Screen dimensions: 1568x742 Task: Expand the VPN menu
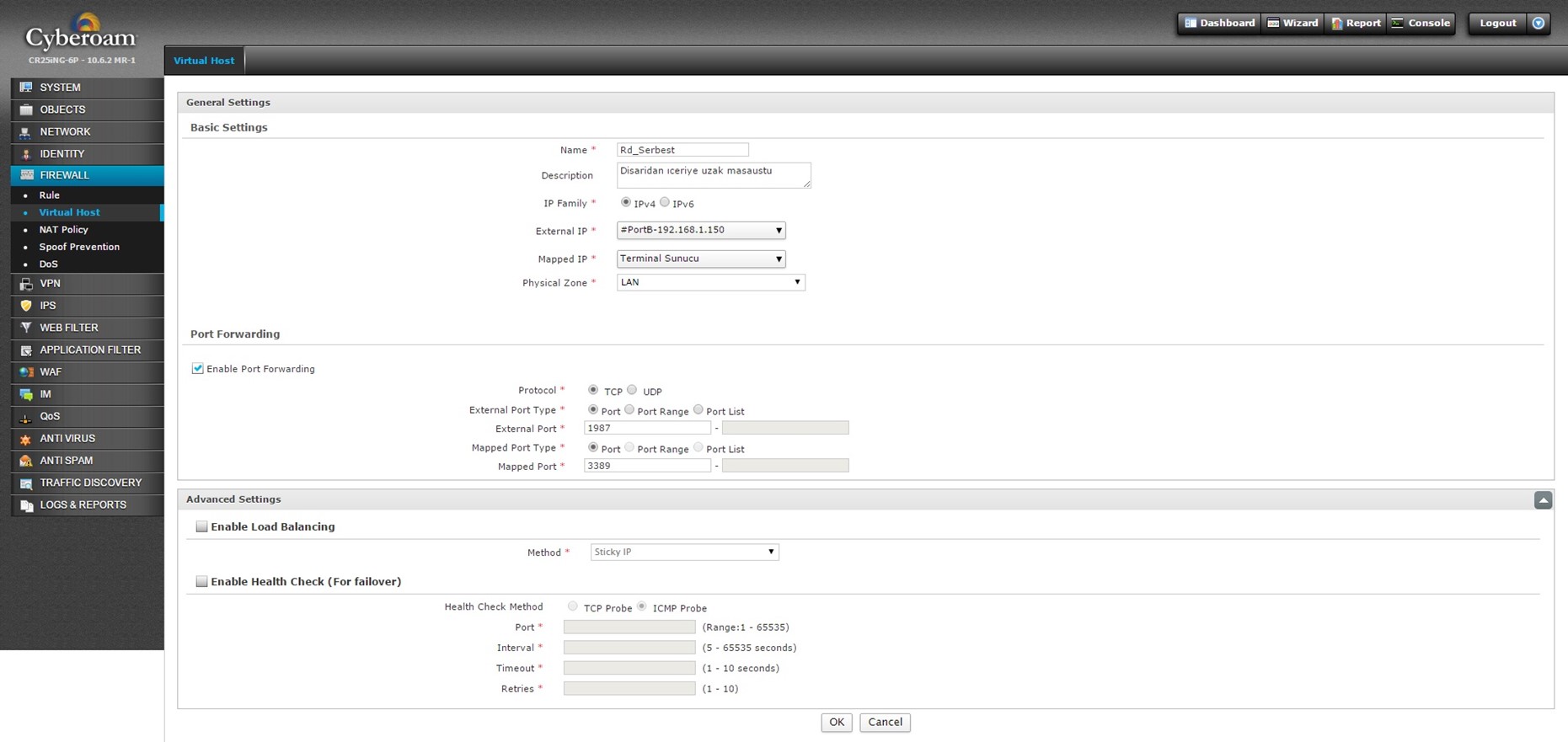point(88,284)
